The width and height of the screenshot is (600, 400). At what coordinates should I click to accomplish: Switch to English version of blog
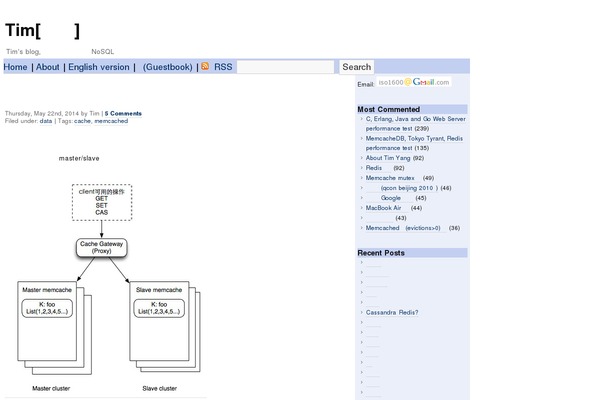99,67
